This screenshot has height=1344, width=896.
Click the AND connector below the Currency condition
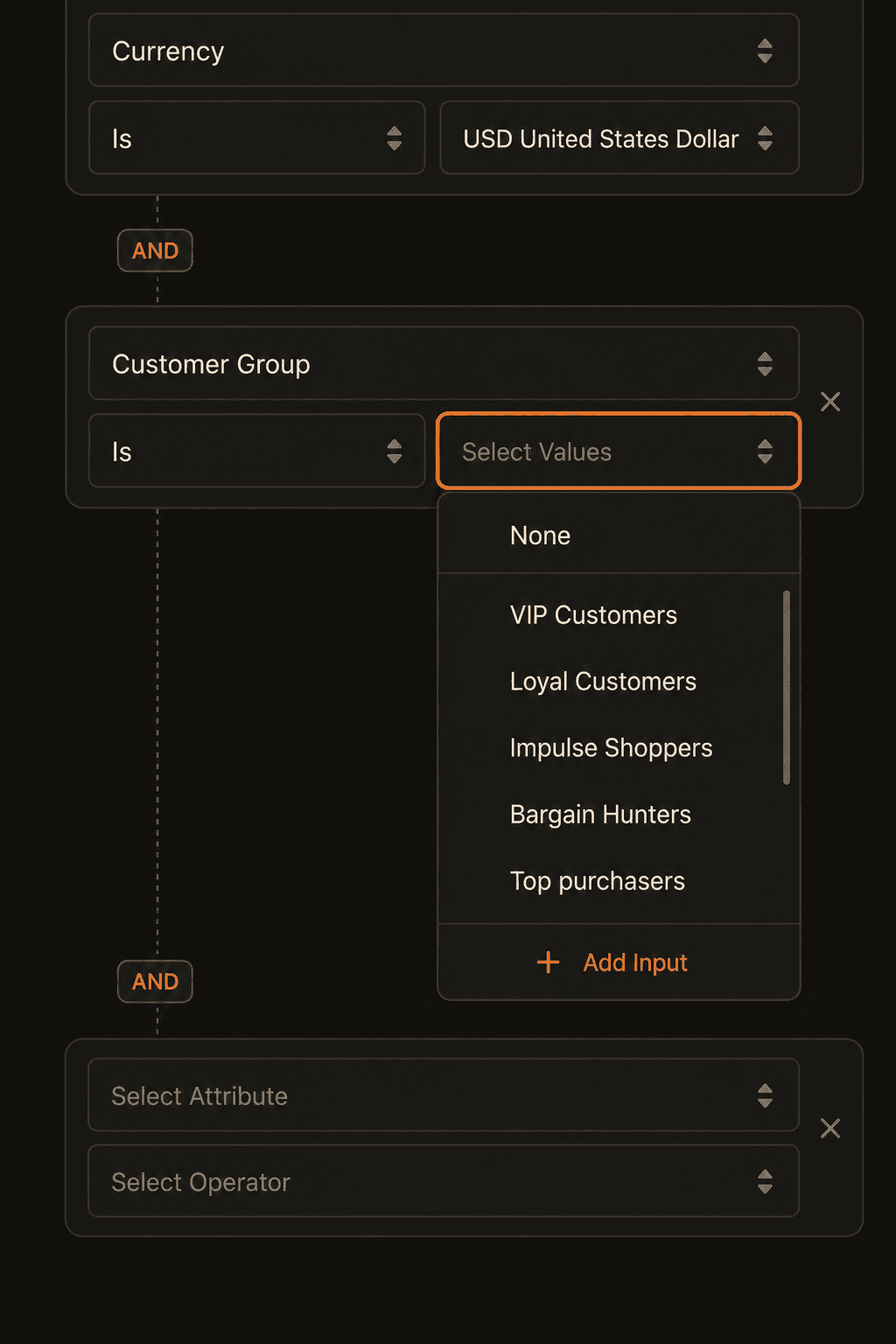(x=155, y=251)
